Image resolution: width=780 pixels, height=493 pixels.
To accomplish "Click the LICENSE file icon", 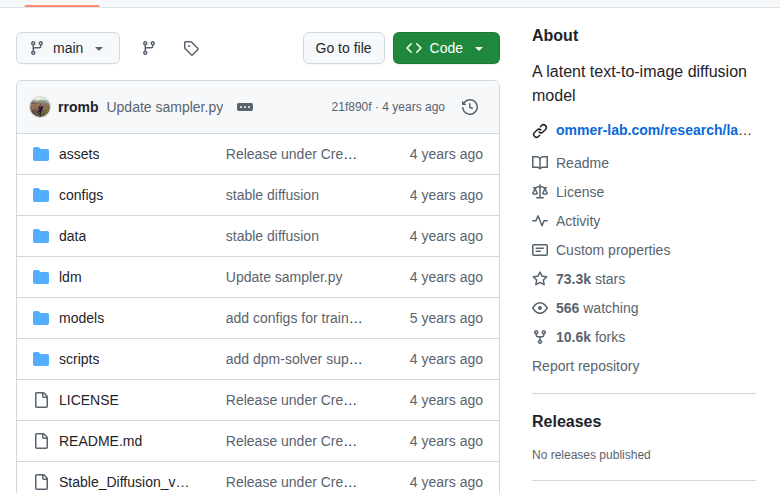I will click(x=41, y=400).
